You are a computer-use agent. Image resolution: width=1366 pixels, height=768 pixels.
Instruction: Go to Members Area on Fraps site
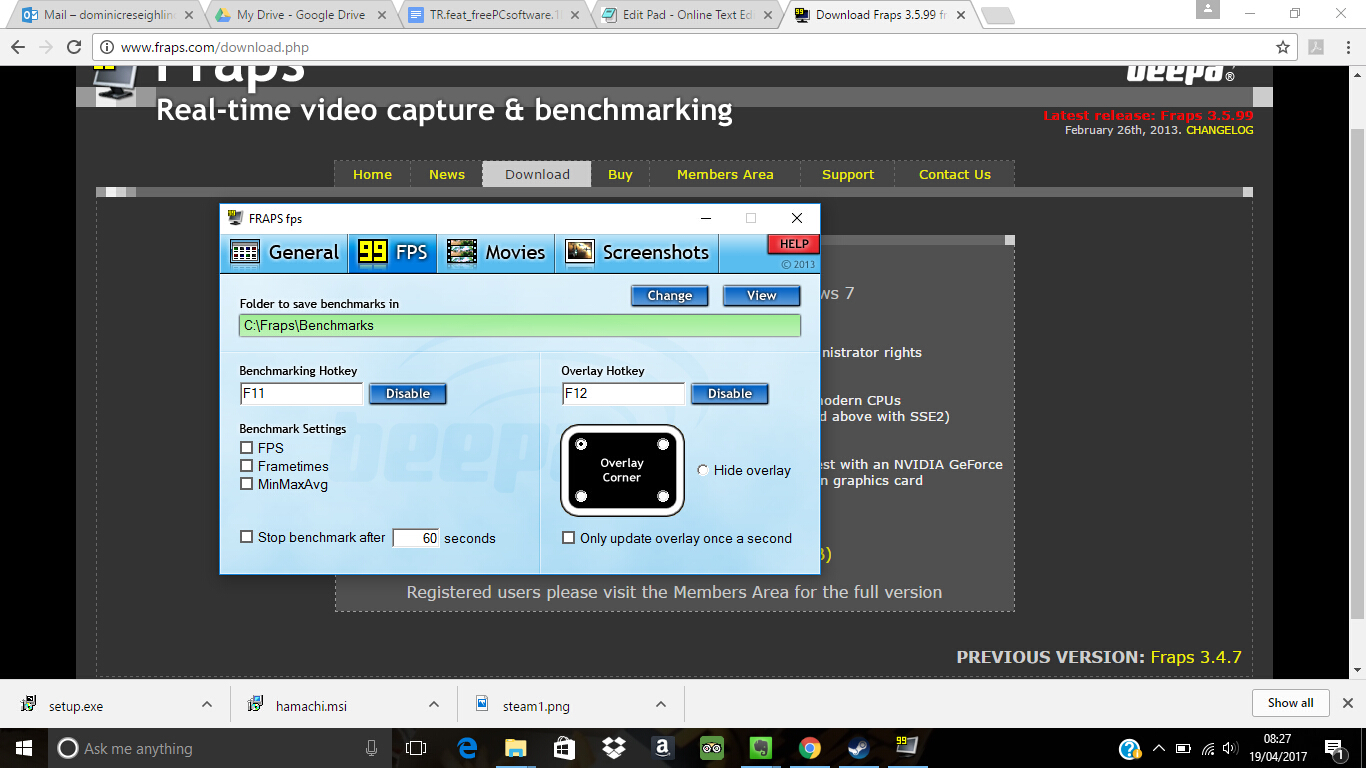click(725, 174)
